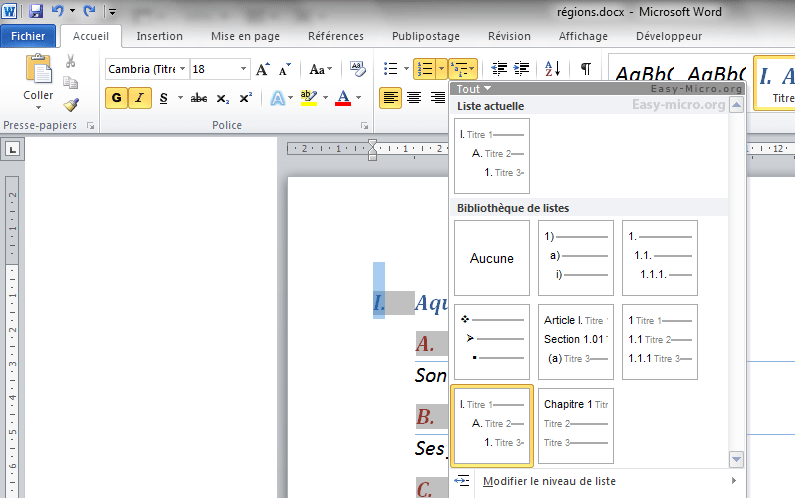This screenshot has width=795, height=498.
Task: Toggle italic I formatting
Action: click(139, 98)
